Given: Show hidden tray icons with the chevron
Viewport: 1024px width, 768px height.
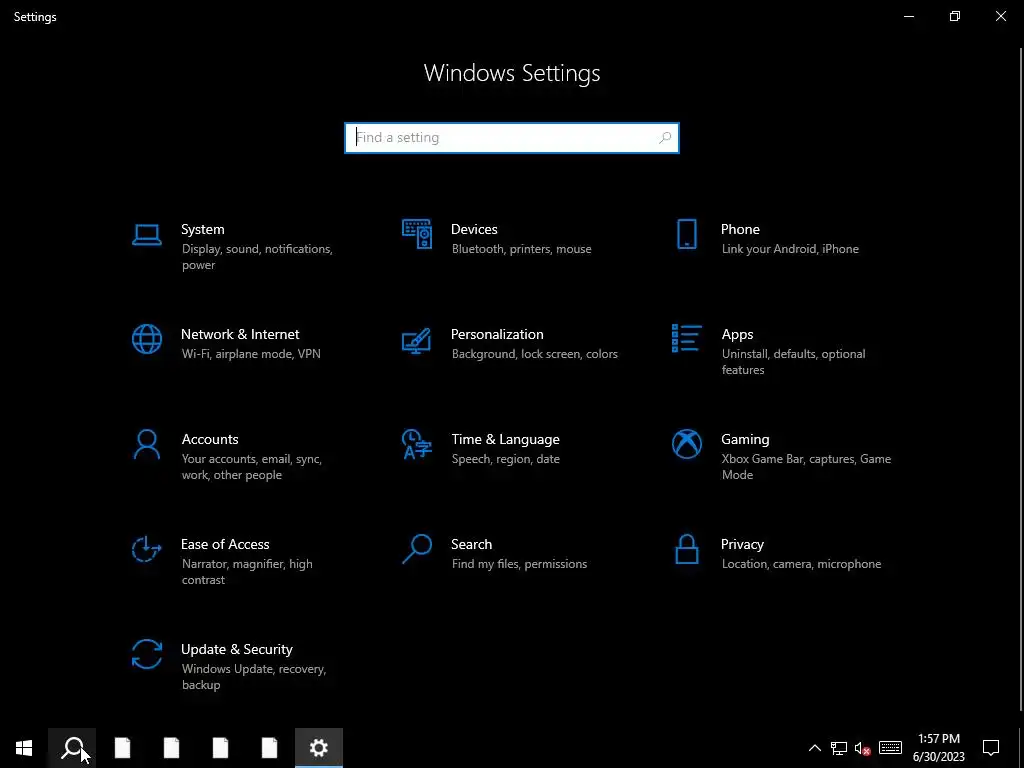Looking at the screenshot, I should coord(814,748).
